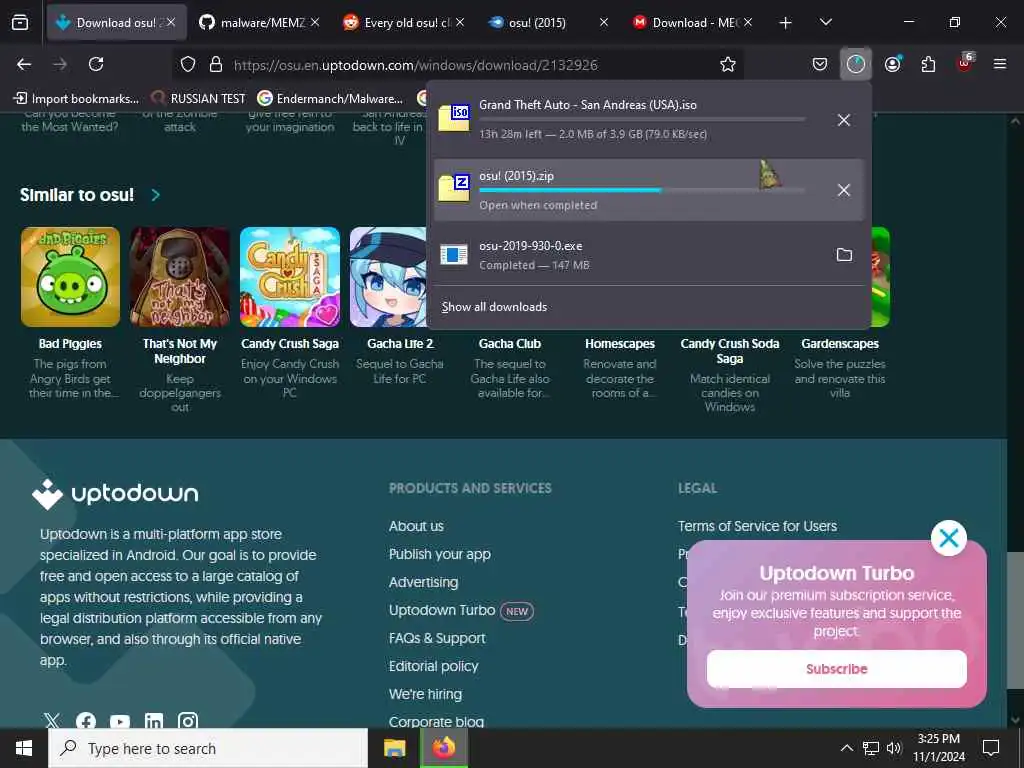Click Firefox taskbar icon
Viewport: 1024px width, 768px height.
(x=444, y=748)
